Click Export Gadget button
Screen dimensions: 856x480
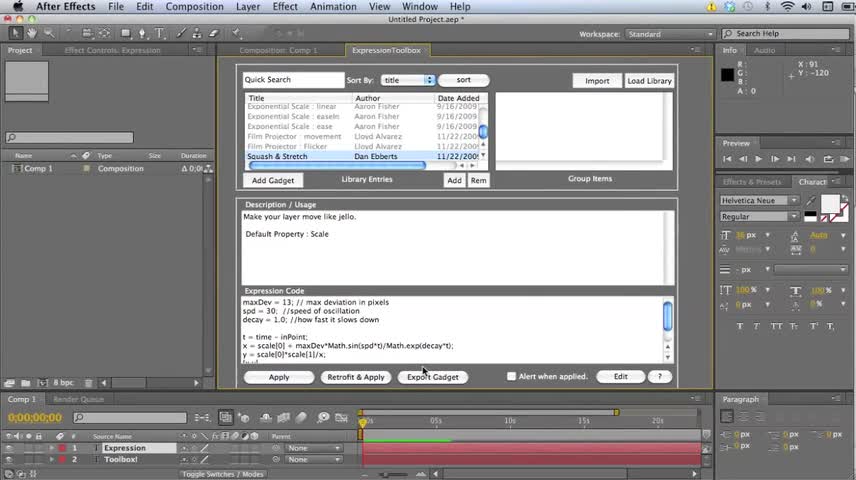click(x=432, y=377)
